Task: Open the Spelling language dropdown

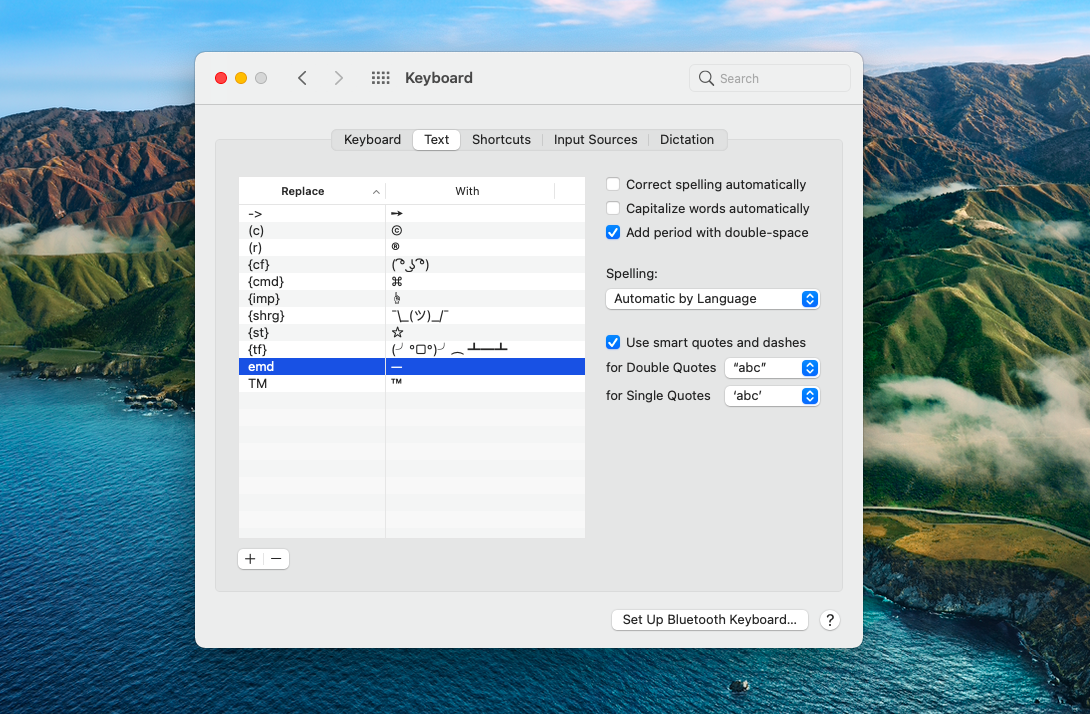Action: [x=712, y=298]
